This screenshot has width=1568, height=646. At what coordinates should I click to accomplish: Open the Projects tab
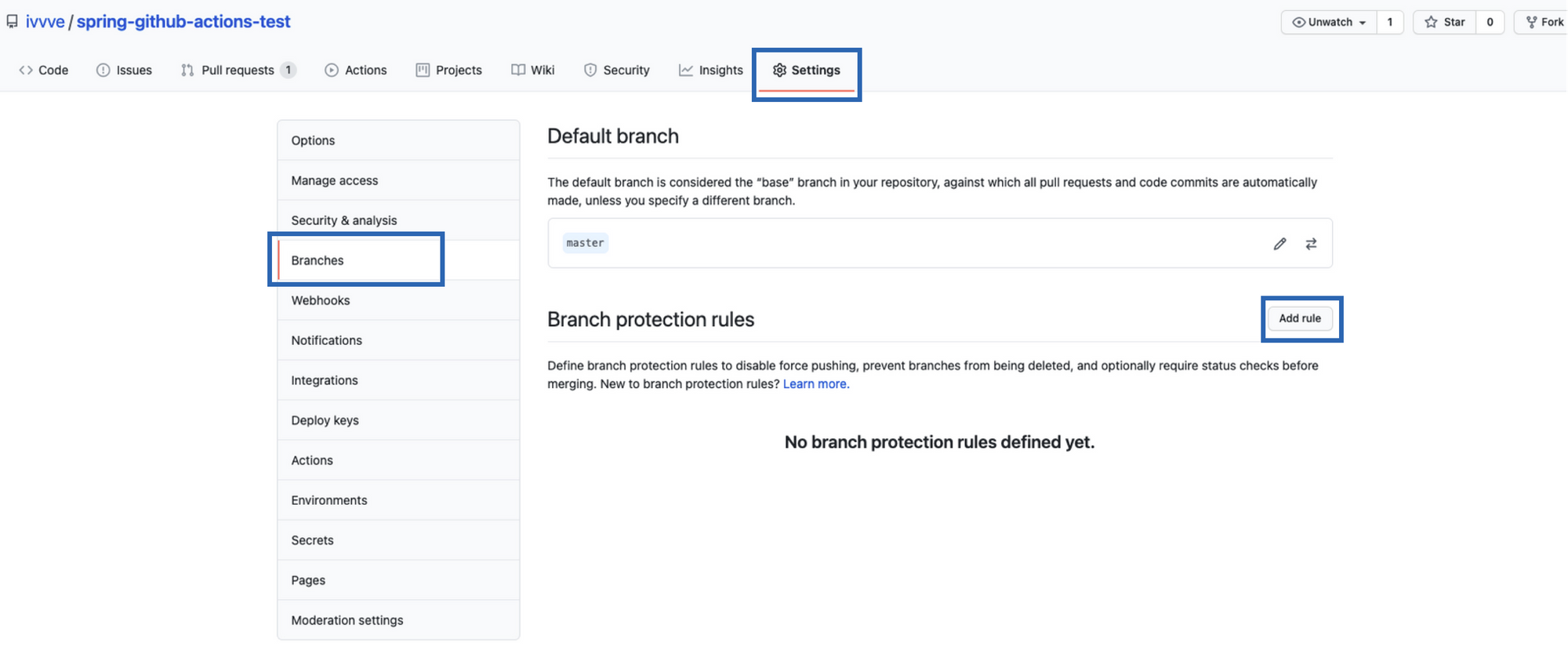[448, 70]
